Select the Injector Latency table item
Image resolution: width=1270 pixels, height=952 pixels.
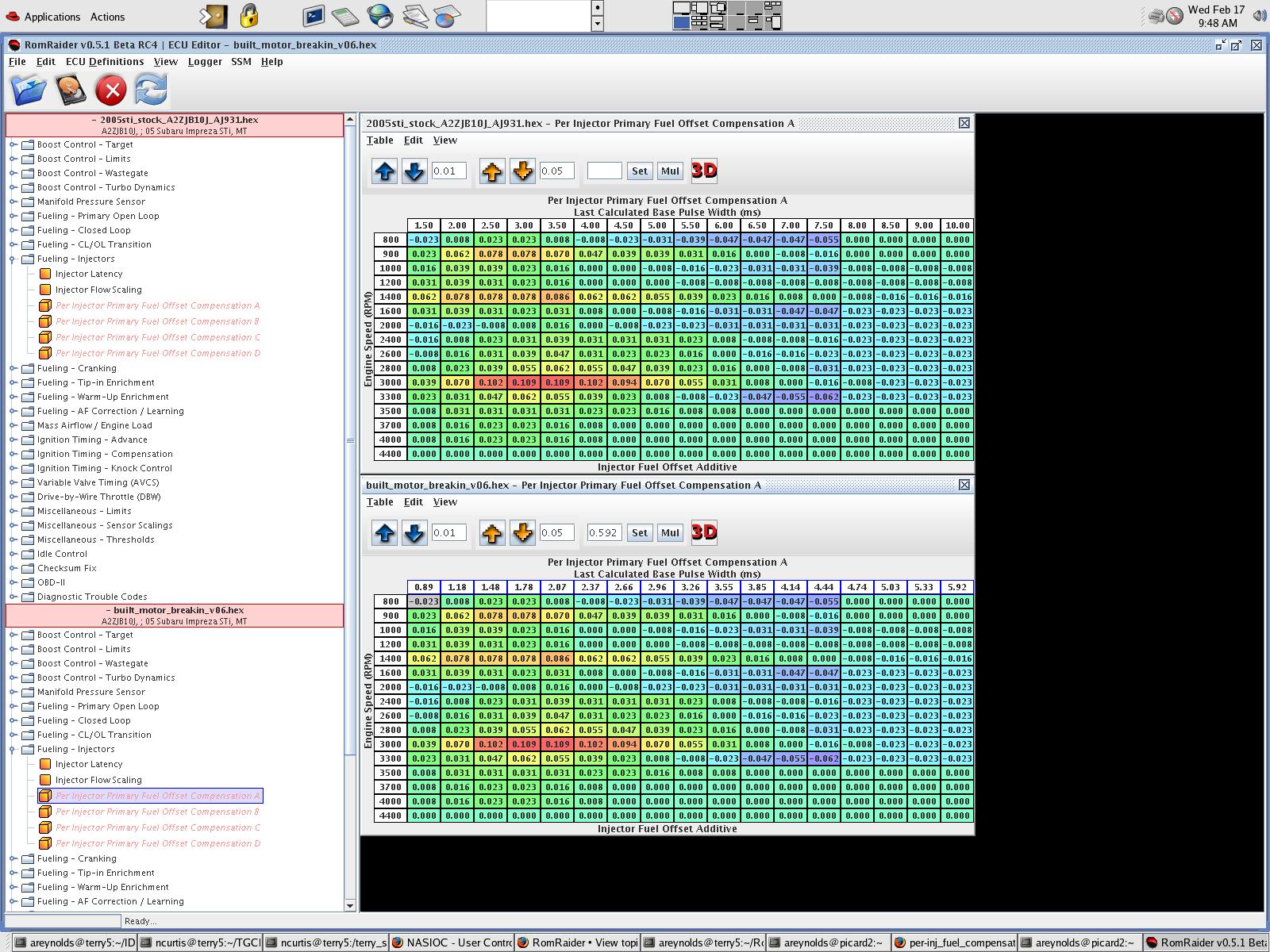(90, 274)
